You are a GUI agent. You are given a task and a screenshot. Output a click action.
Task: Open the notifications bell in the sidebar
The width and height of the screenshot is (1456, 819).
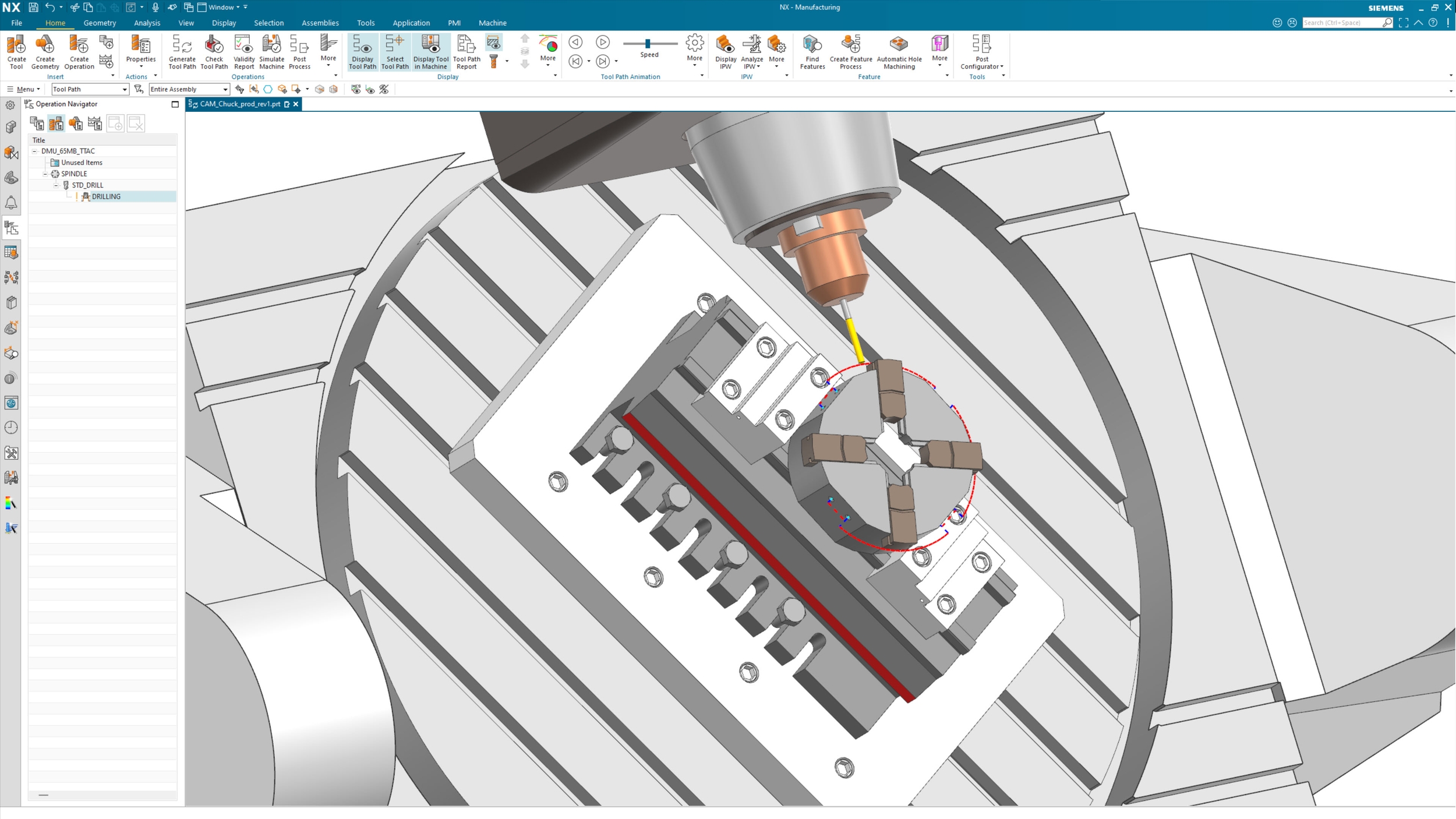11,203
